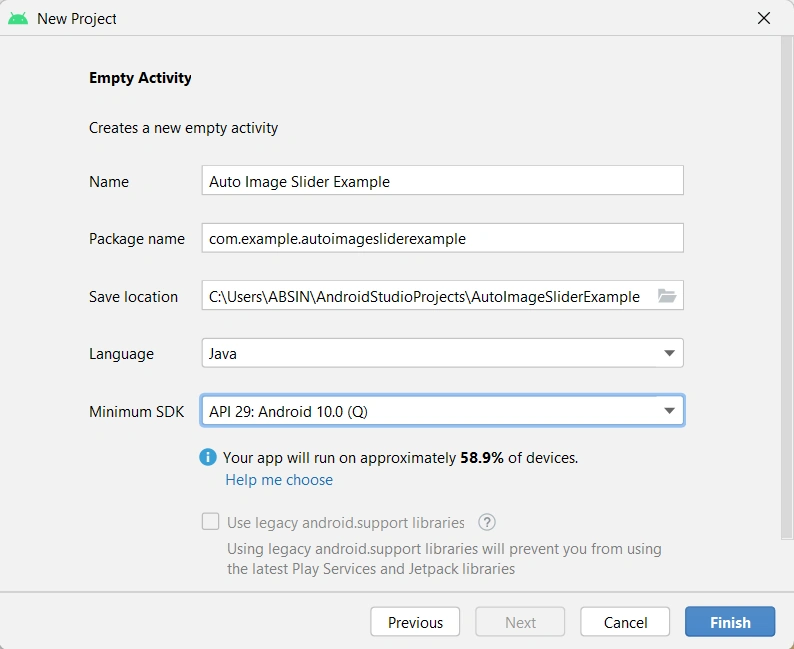Focus the Name text field
This screenshot has width=794, height=649.
click(442, 180)
